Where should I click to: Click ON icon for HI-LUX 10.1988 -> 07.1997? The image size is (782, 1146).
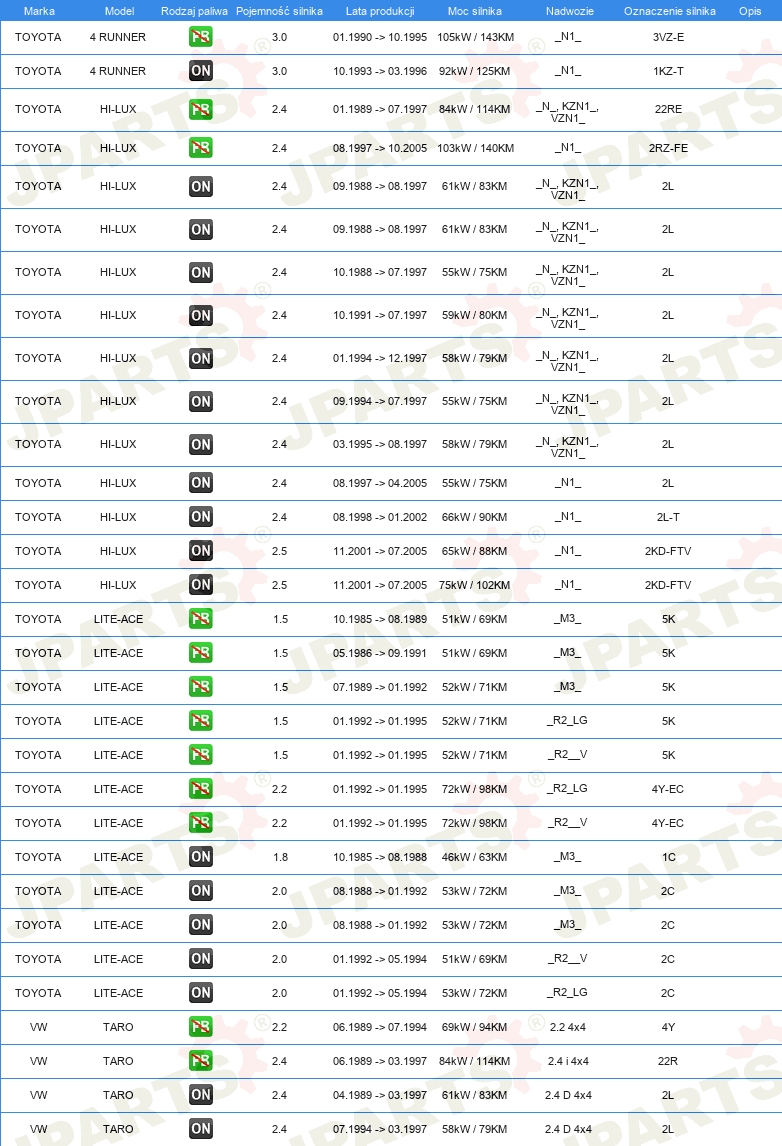200,273
